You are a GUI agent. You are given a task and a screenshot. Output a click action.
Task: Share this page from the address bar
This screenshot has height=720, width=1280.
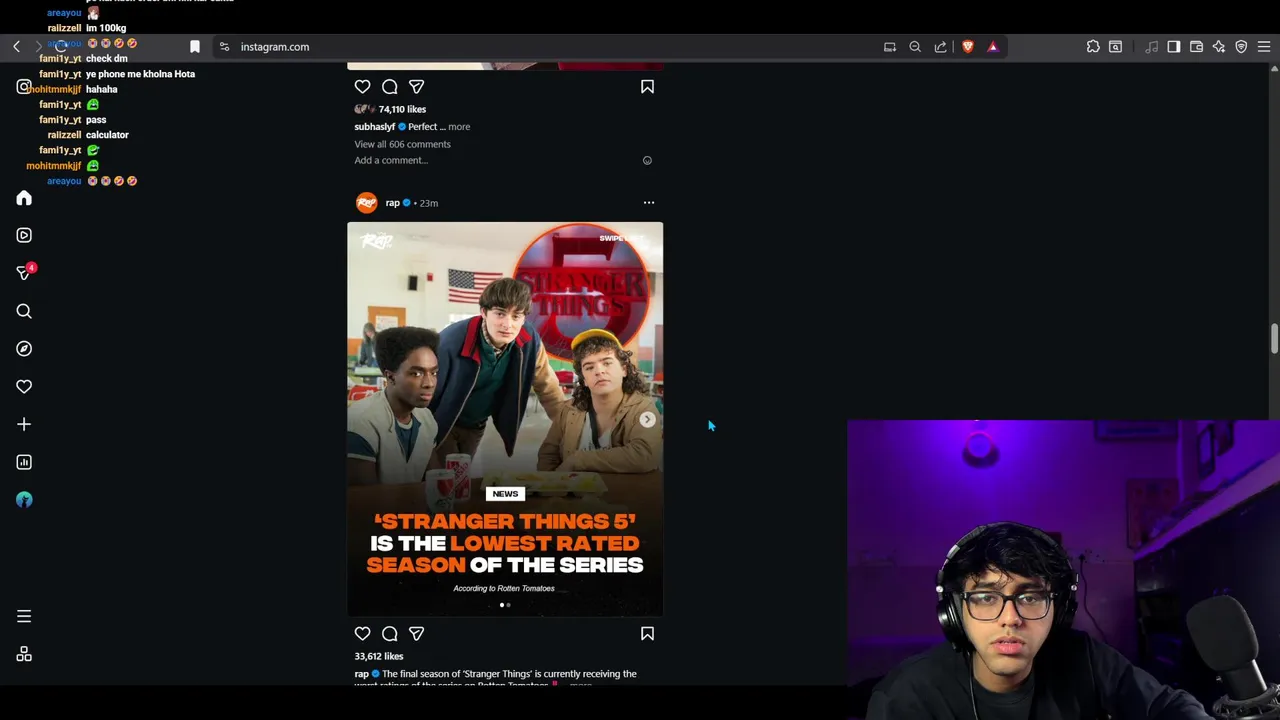(x=941, y=47)
